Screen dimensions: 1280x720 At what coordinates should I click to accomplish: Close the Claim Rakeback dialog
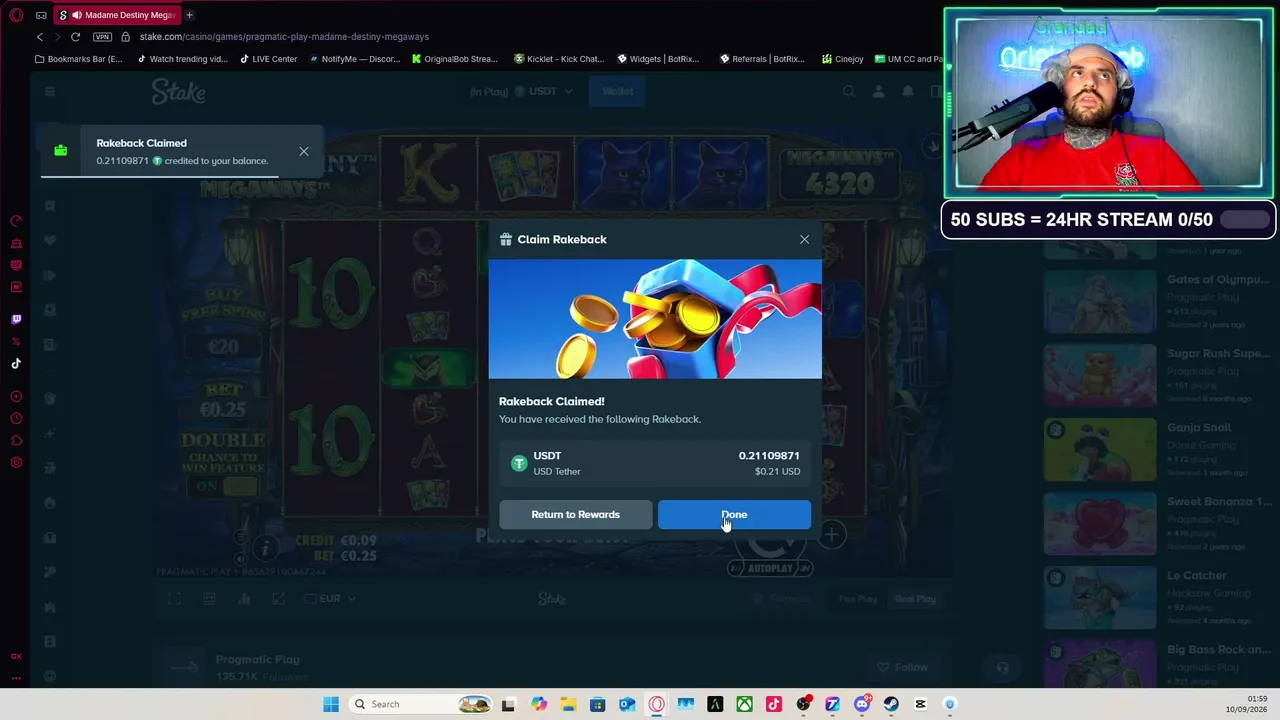pos(804,239)
